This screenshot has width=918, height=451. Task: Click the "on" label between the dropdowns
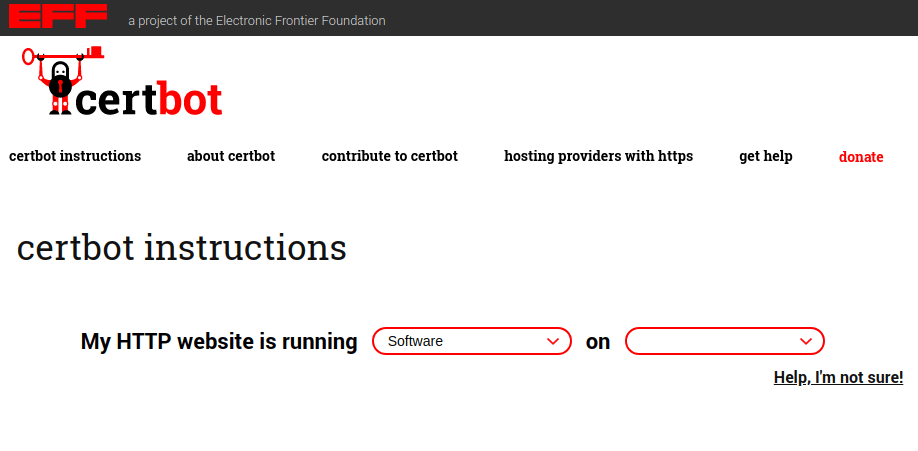pos(598,342)
